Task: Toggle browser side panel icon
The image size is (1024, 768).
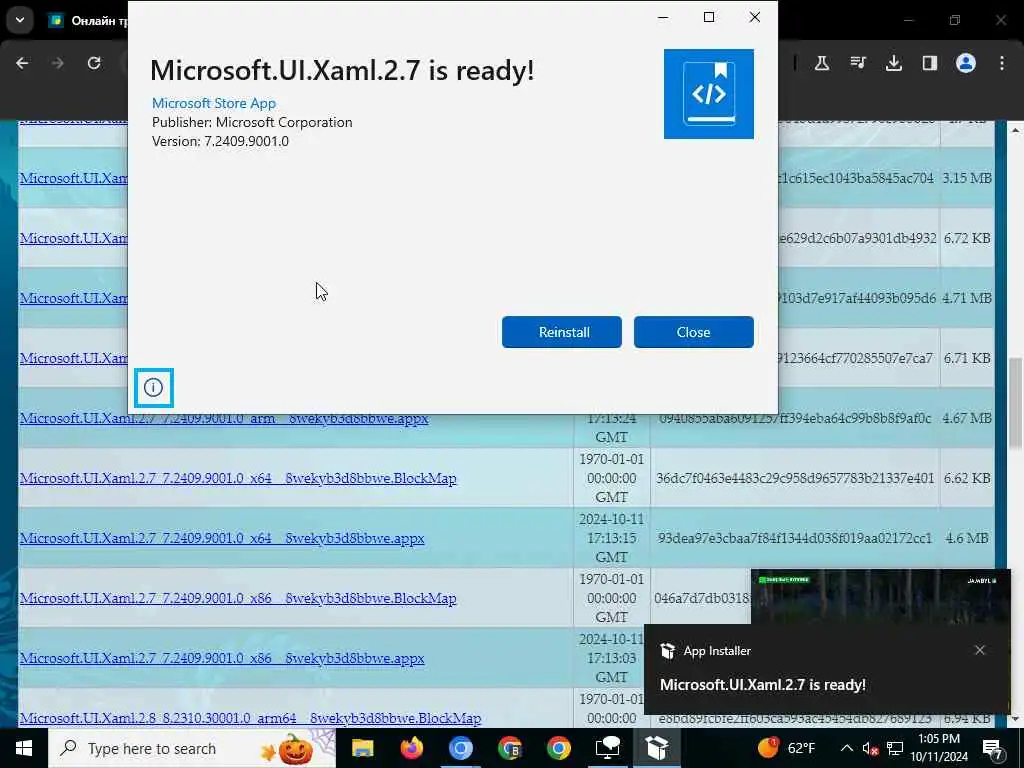Action: (x=929, y=63)
